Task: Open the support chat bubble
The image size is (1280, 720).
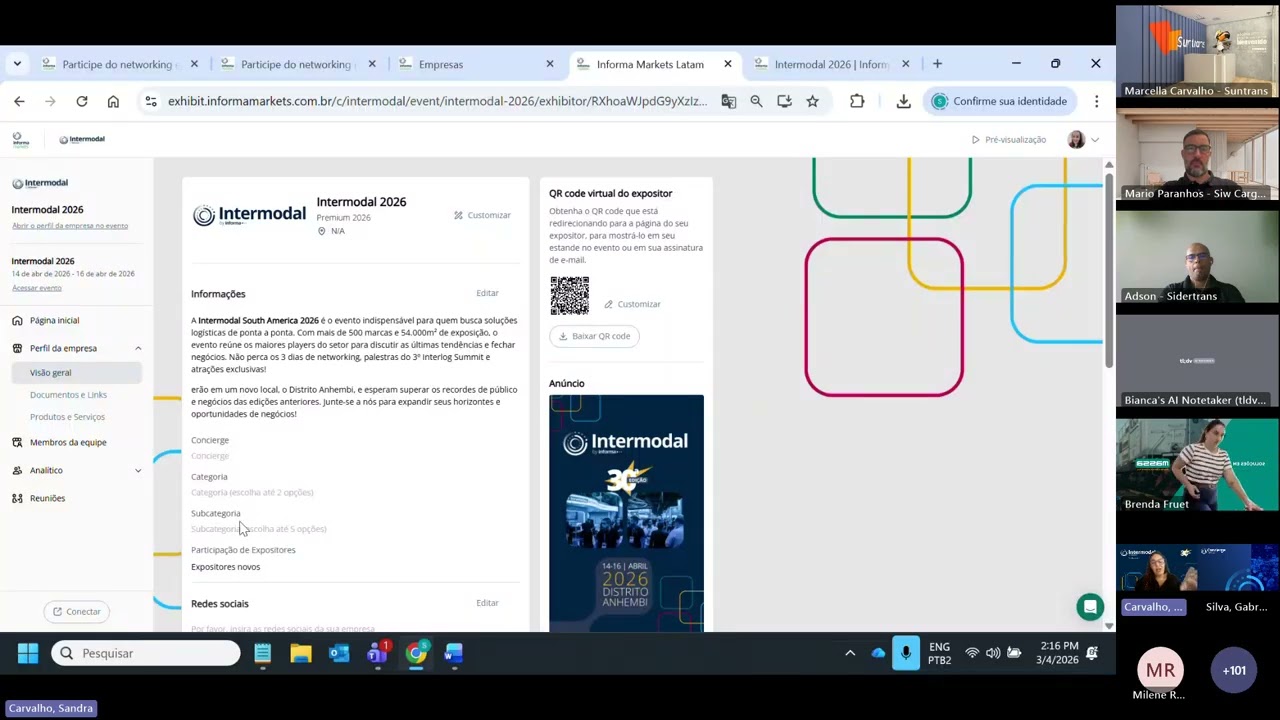Action: (1090, 607)
